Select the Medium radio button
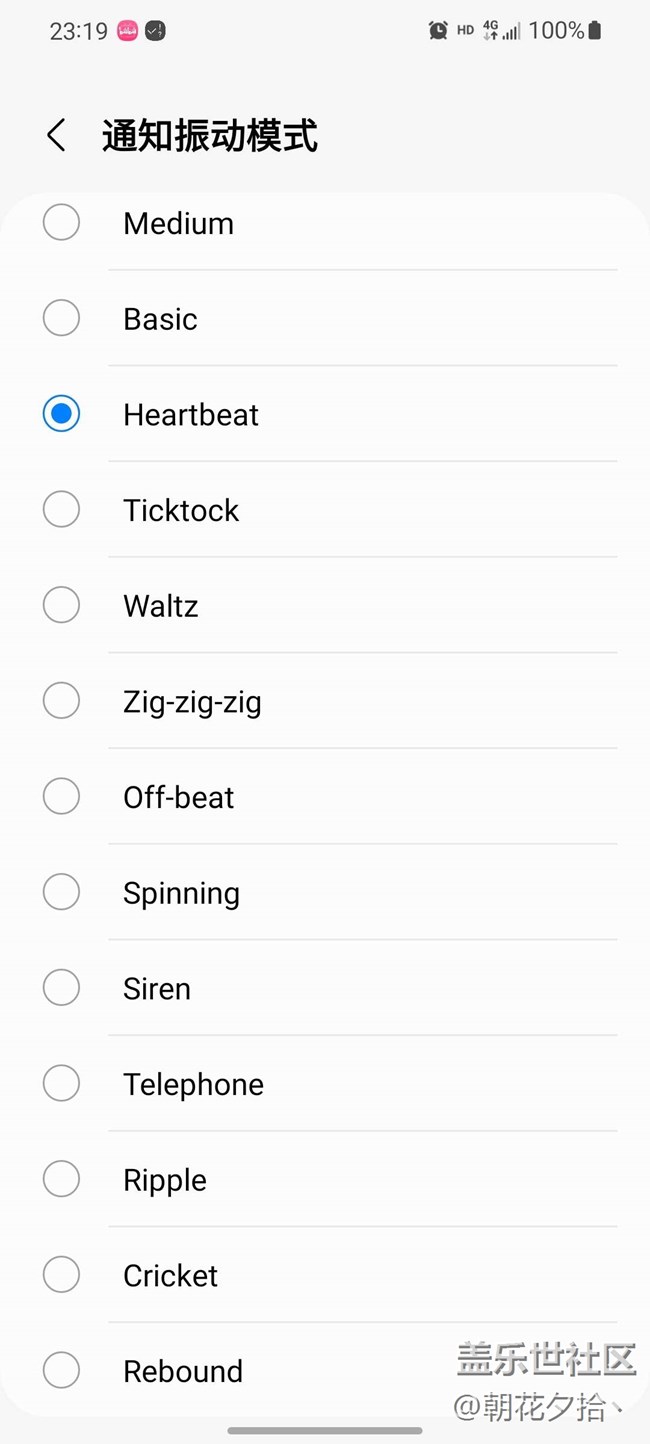Viewport: 650px width, 1444px height. (x=61, y=222)
